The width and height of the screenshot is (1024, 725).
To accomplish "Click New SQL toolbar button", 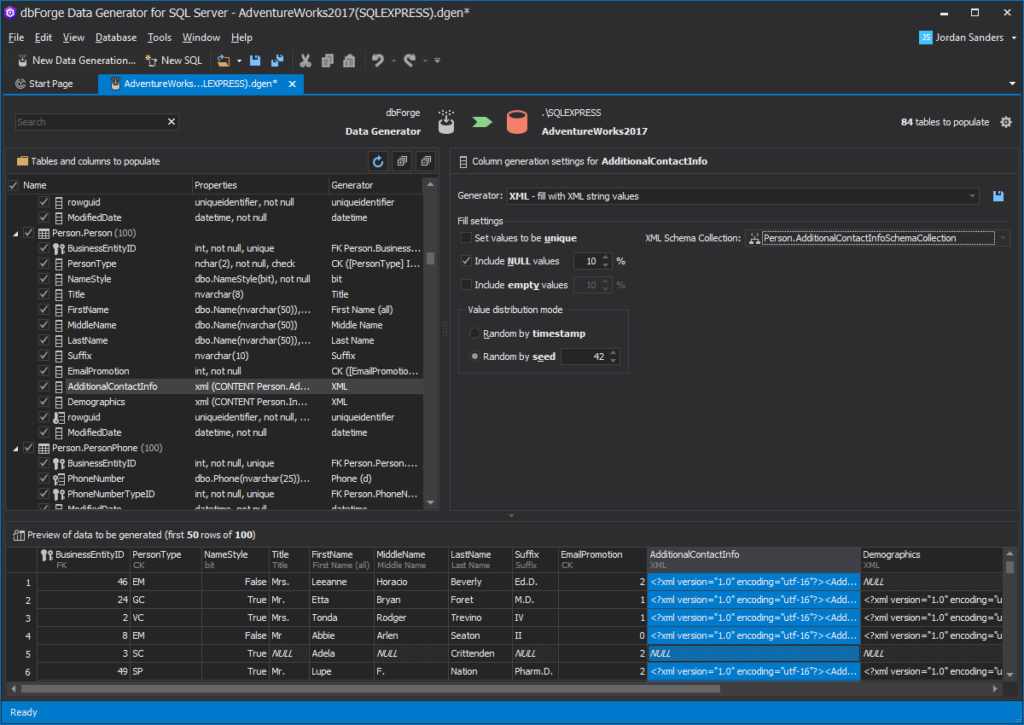I will [174, 61].
